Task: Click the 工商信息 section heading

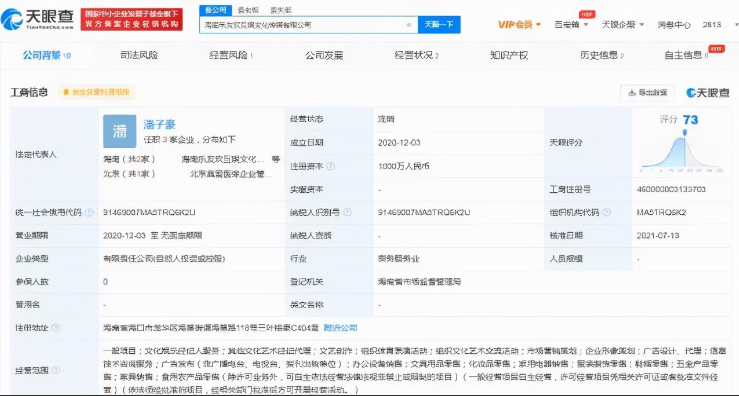Action: (x=29, y=92)
